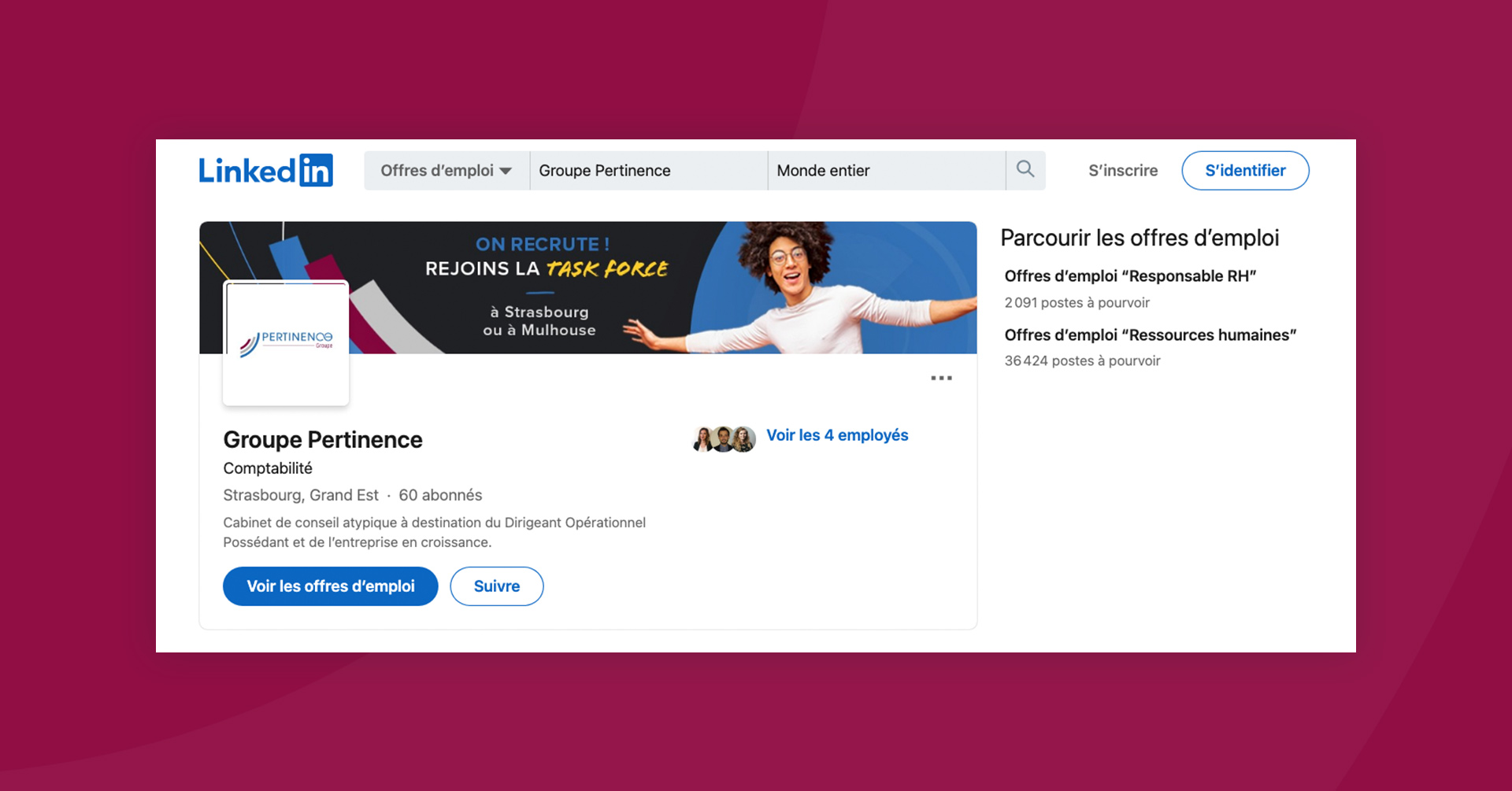The image size is (1512, 791).
Task: Click the Monde entier location field
Action: [887, 171]
